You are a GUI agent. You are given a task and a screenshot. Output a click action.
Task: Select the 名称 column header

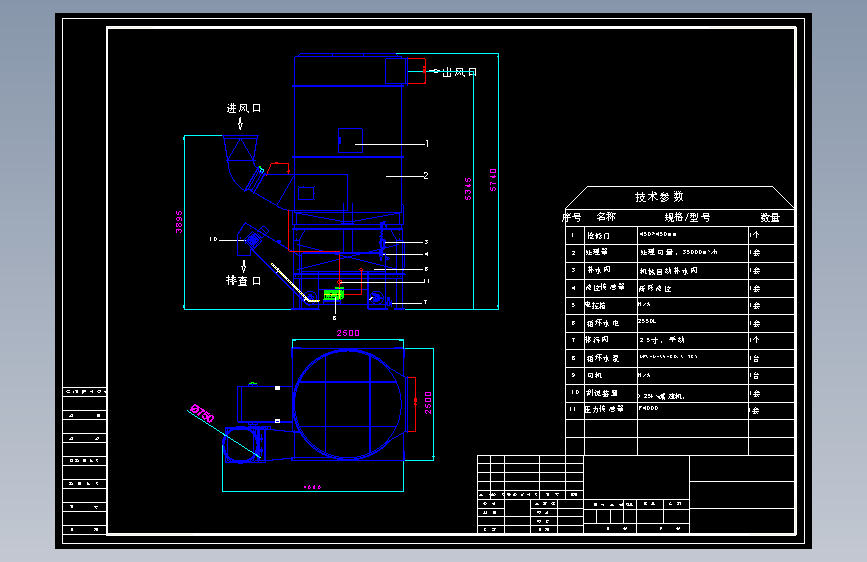606,217
